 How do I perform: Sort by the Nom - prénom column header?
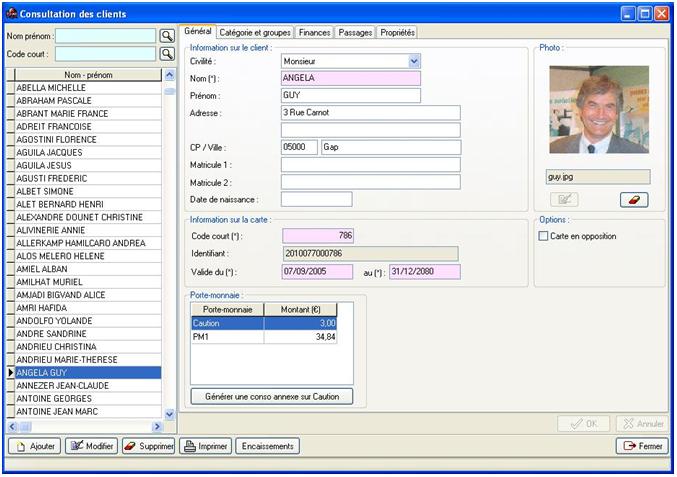pyautogui.click(x=86, y=75)
